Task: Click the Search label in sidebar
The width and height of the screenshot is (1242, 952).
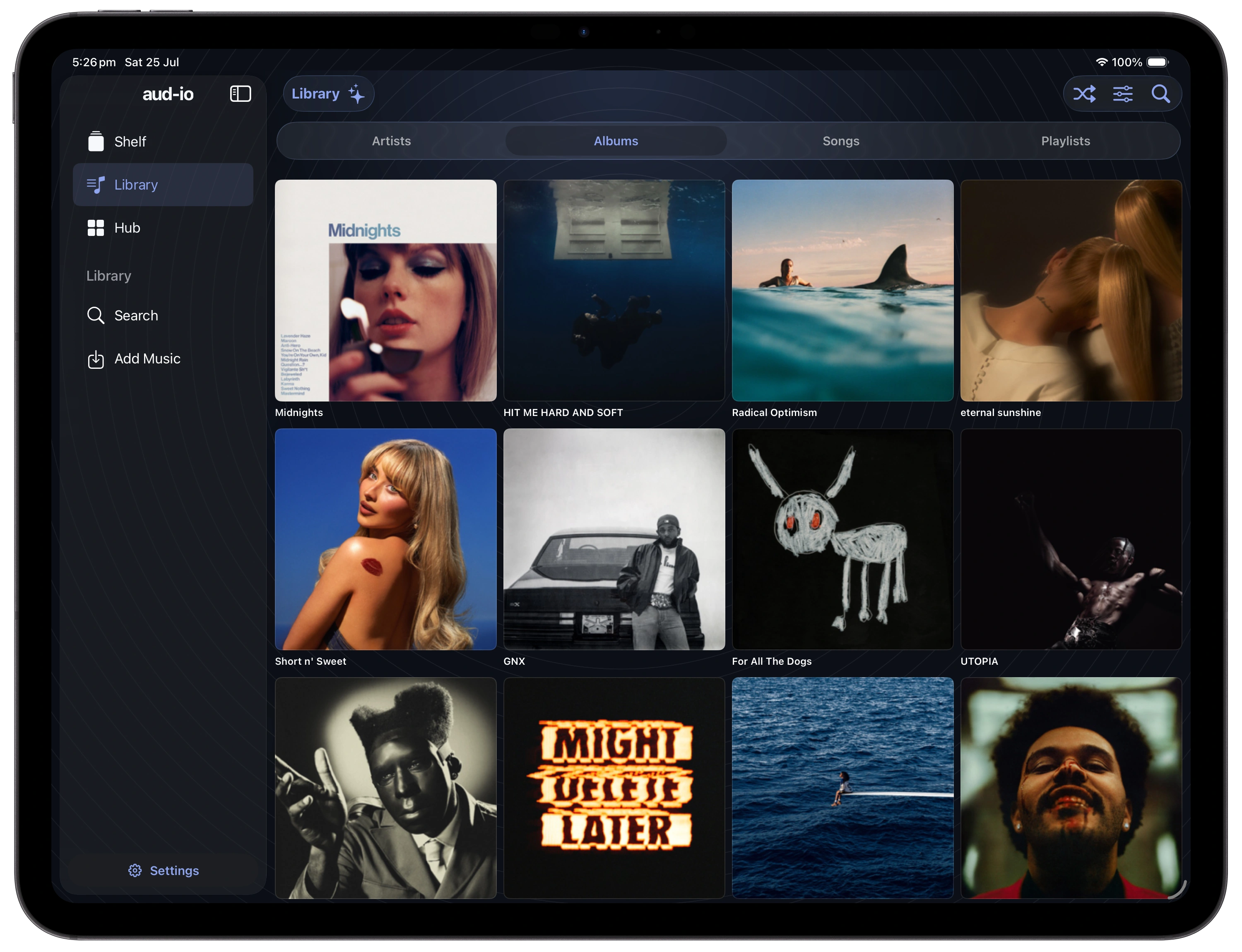Action: pos(136,316)
